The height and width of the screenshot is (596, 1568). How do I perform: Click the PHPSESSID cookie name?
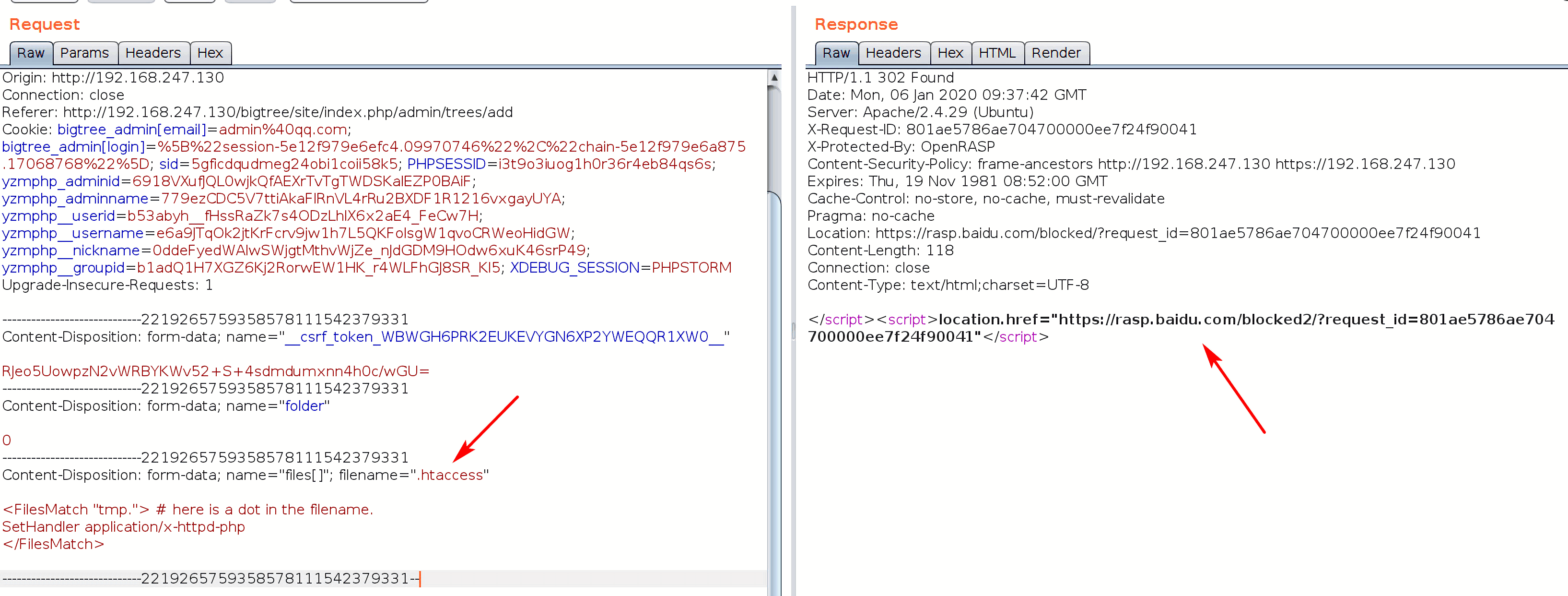(446, 164)
